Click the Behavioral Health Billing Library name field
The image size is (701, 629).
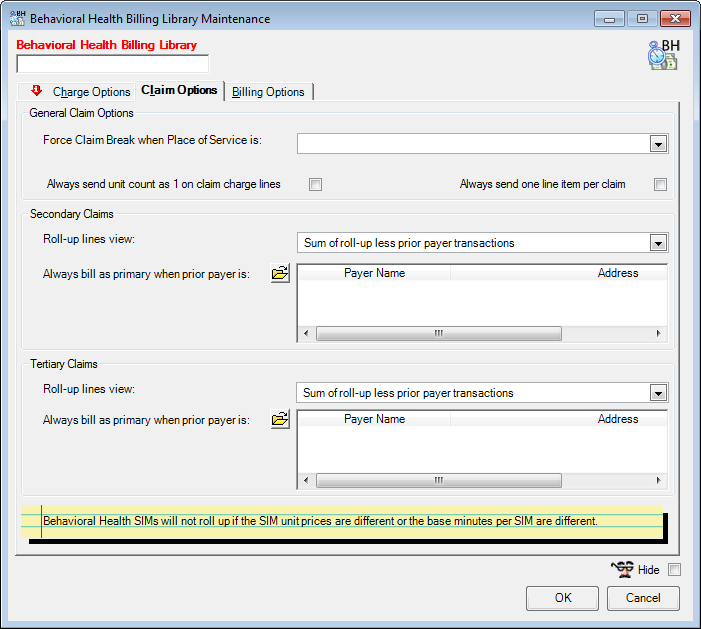[x=113, y=63]
